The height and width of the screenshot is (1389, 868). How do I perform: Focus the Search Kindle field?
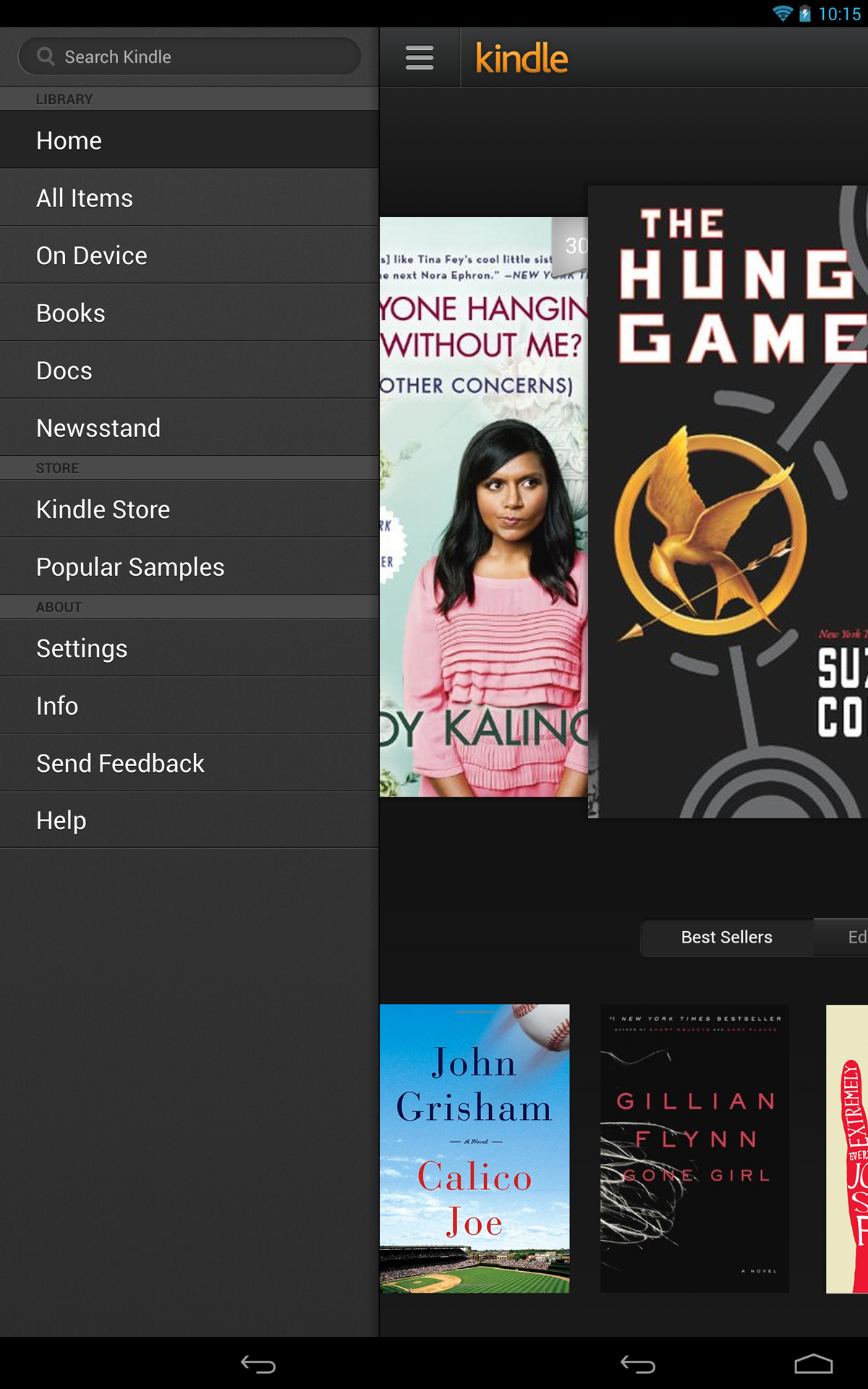point(190,56)
